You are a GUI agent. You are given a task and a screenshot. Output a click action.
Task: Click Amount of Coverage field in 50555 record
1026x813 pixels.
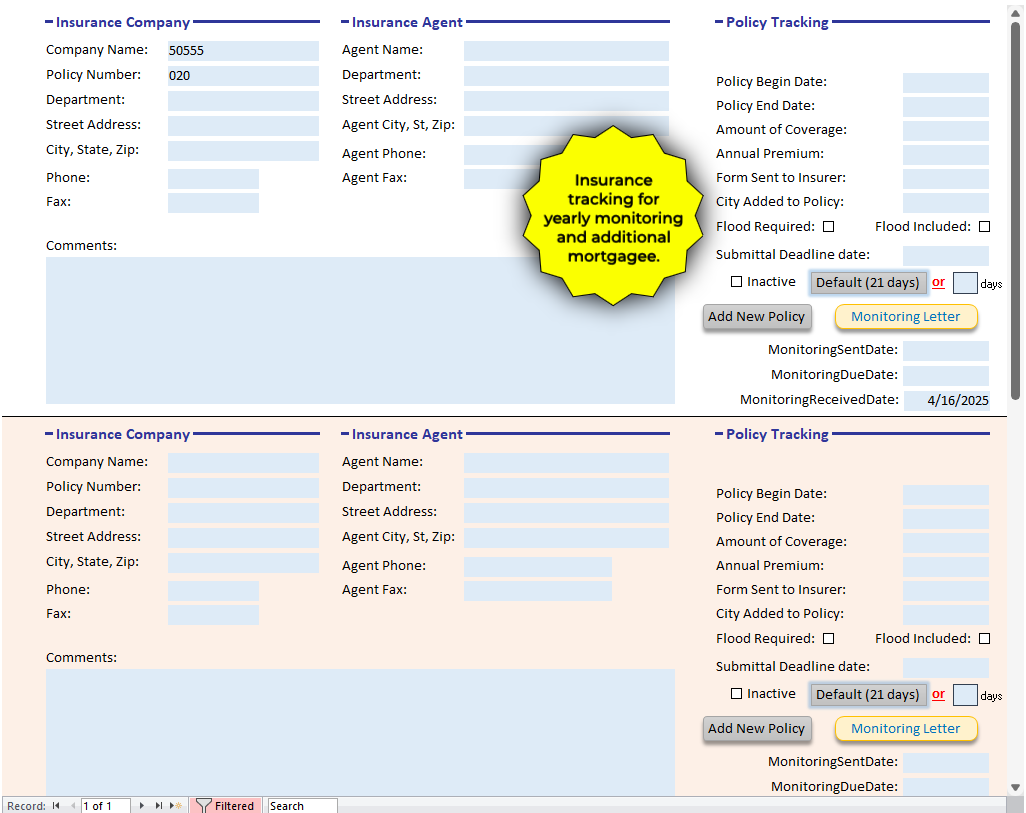[x=946, y=131]
